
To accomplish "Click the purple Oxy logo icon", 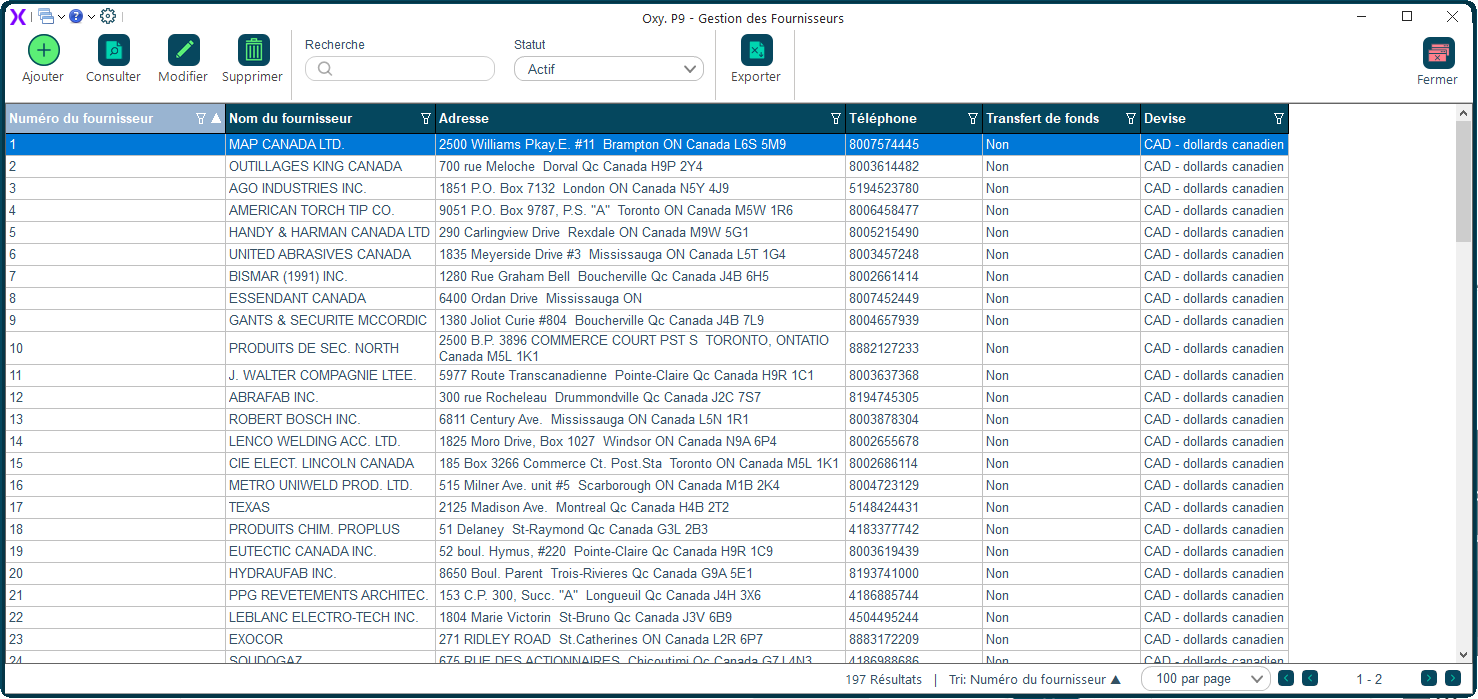I will click(x=18, y=16).
